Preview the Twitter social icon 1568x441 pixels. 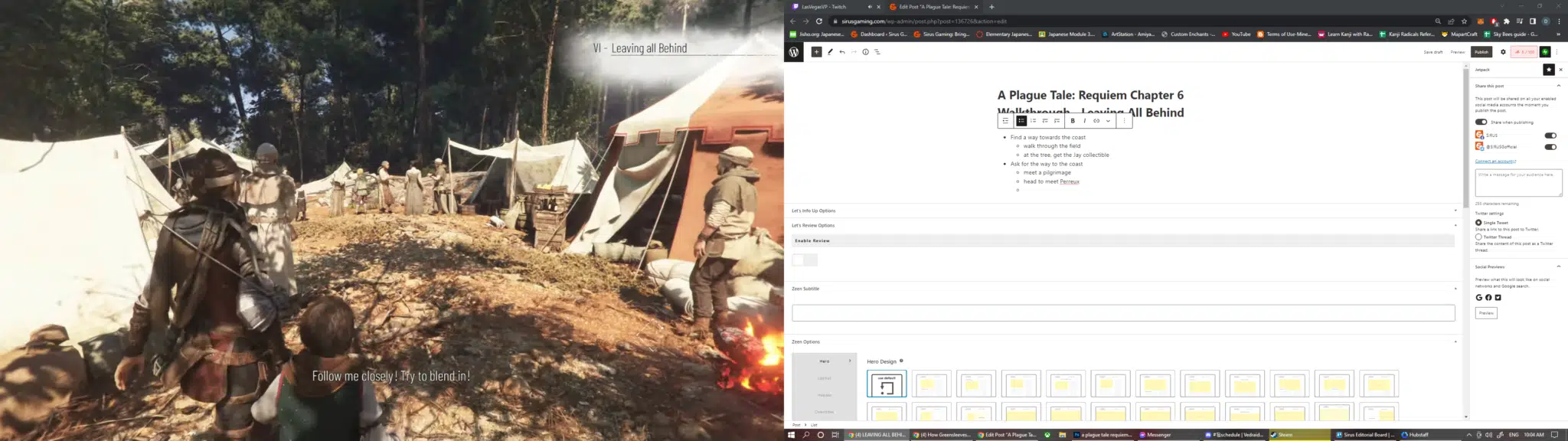(x=1498, y=298)
